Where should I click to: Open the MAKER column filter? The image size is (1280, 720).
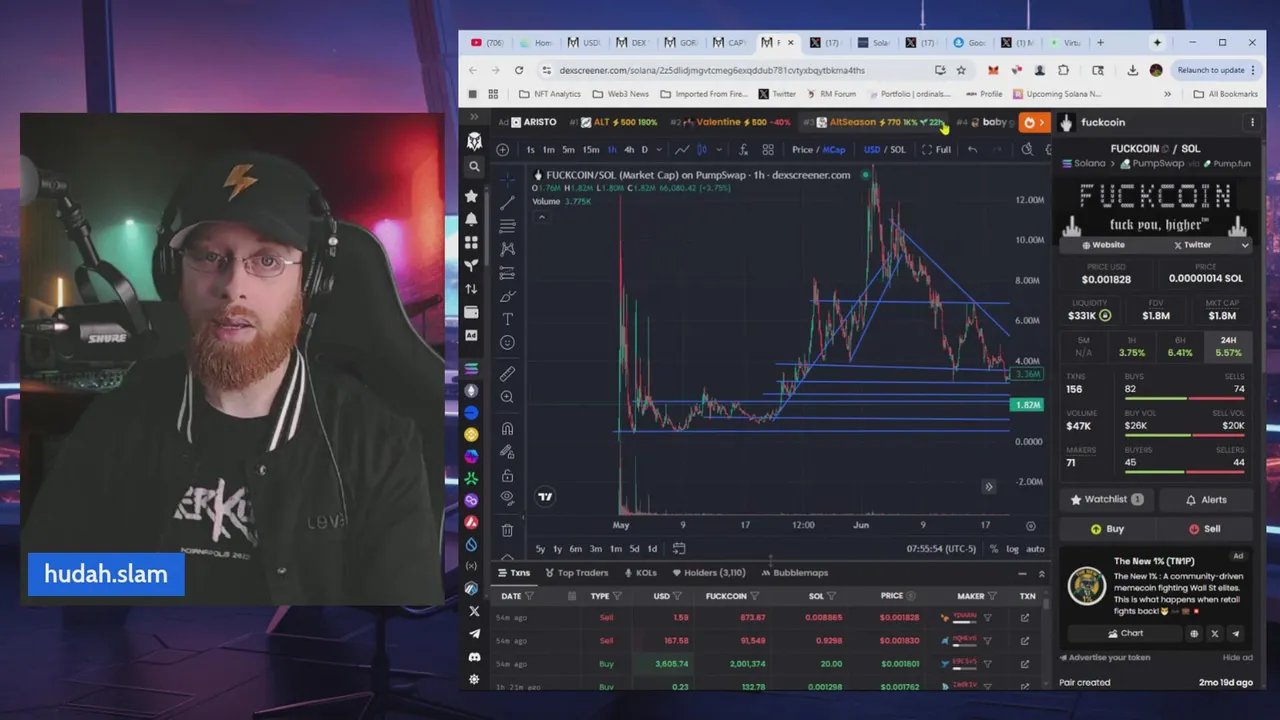pyautogui.click(x=992, y=596)
